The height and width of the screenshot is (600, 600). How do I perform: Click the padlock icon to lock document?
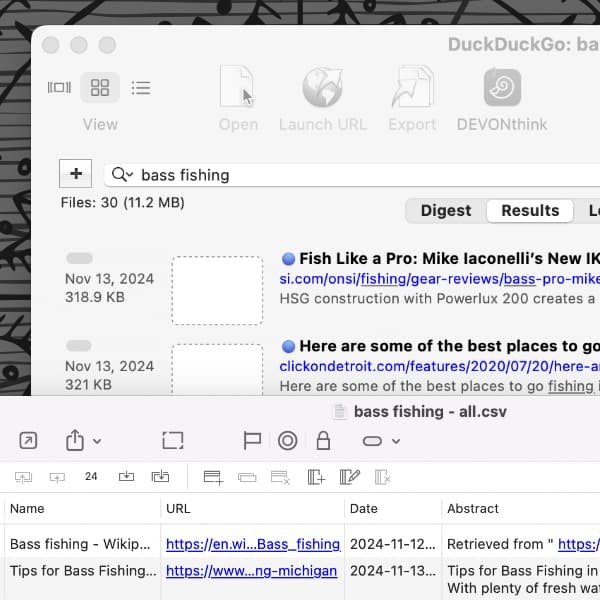point(322,440)
